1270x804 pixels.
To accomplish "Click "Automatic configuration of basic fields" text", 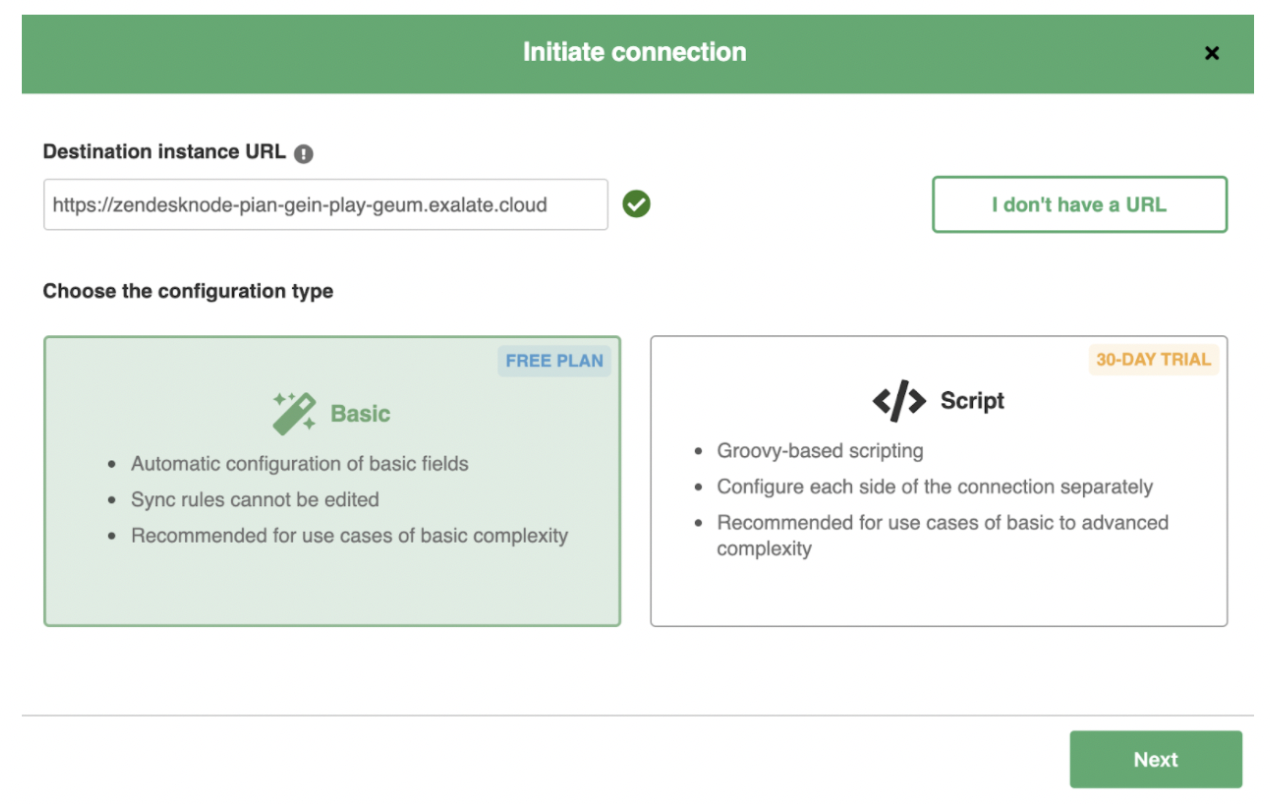I will coord(299,464).
